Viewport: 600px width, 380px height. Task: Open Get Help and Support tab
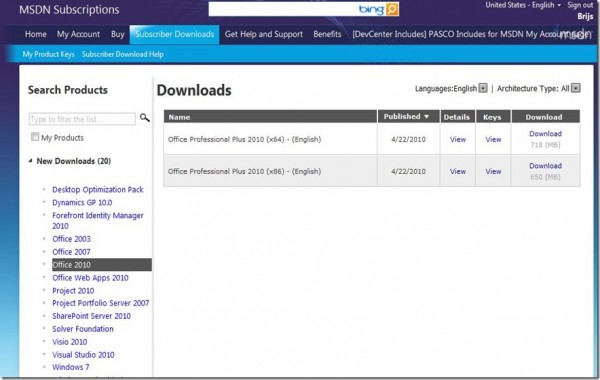pyautogui.click(x=264, y=34)
